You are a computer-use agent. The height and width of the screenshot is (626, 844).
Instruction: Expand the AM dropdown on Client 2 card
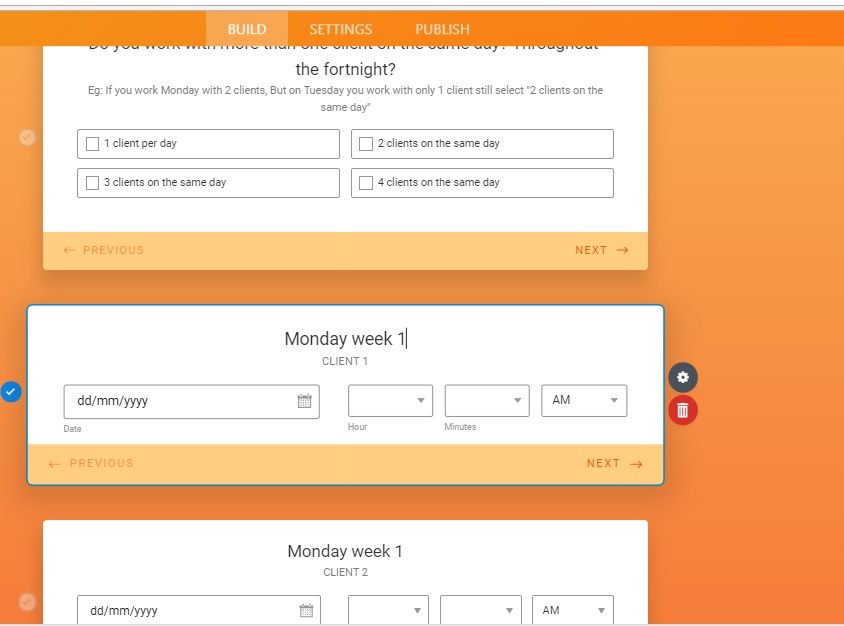click(x=571, y=609)
